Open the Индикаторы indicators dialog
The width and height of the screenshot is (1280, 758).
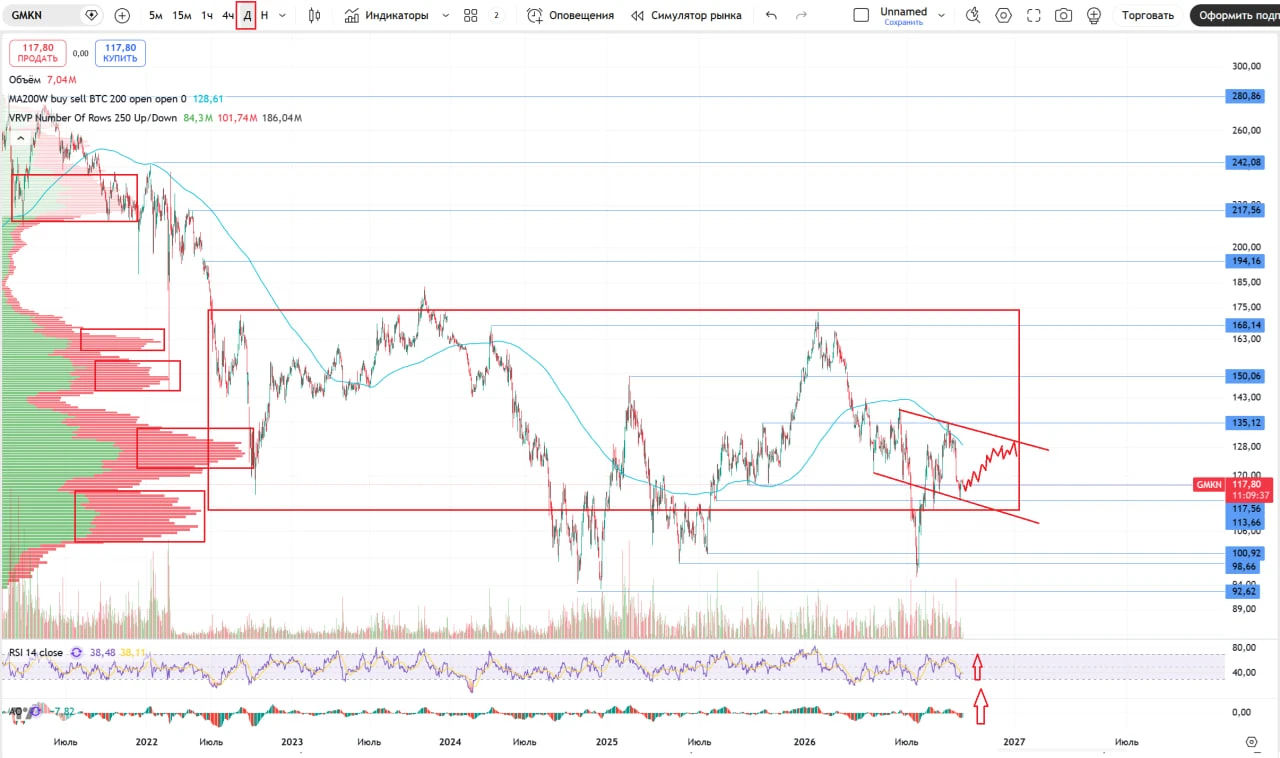tap(386, 15)
